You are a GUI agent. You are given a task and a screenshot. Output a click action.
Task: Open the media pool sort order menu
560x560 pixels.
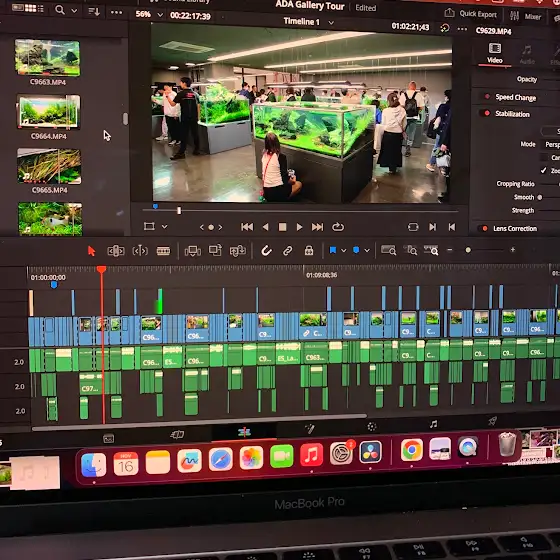(x=94, y=11)
